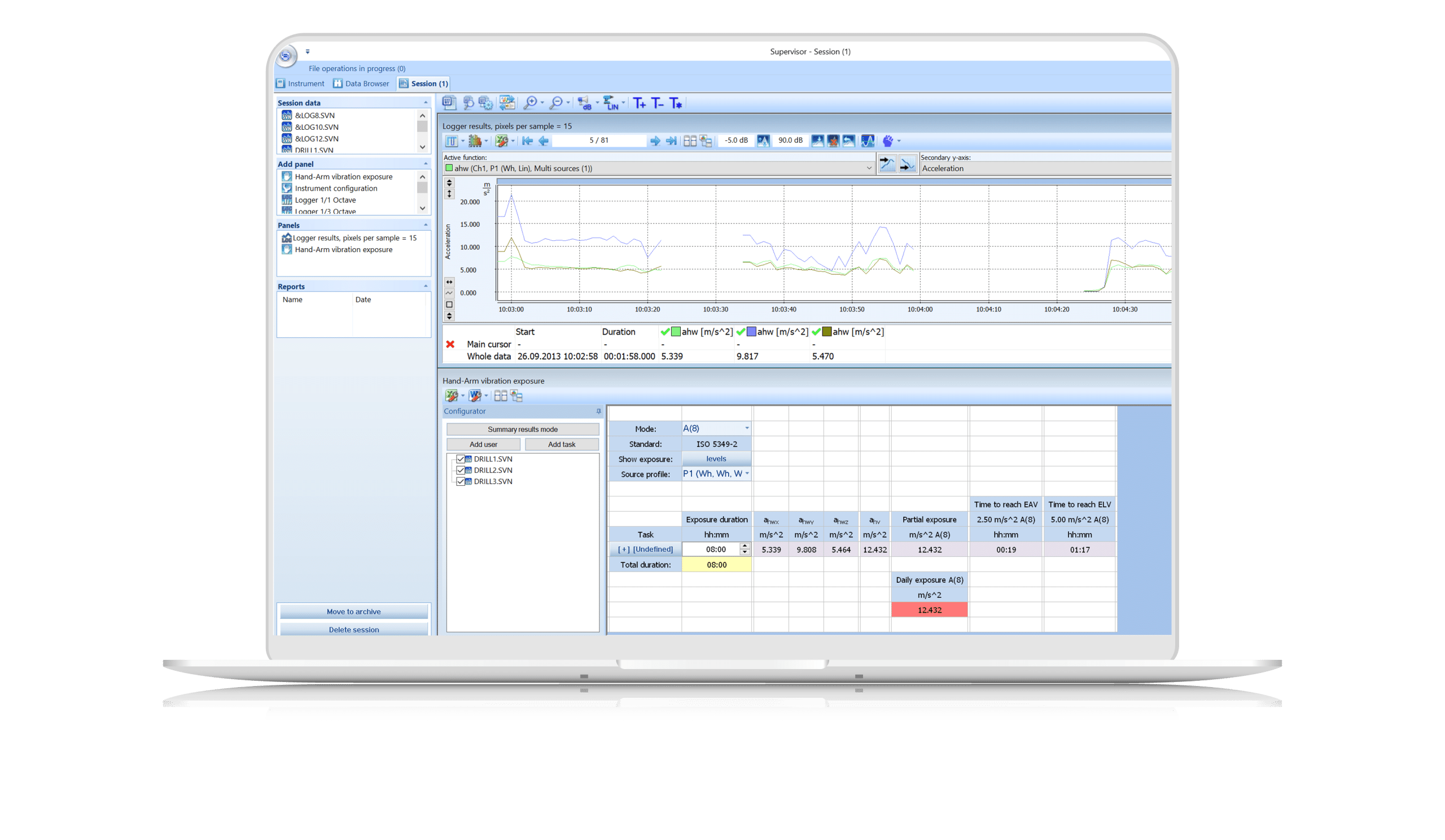Click the Word report export icon
Screen dimensions: 1445x840
[x=449, y=103]
